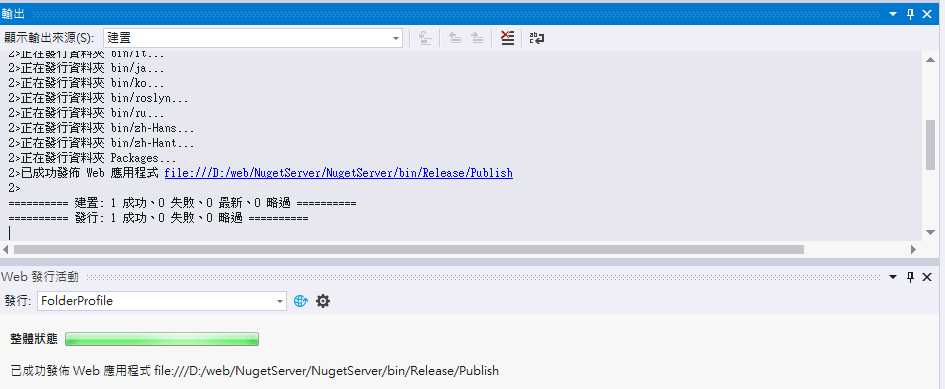Open window position menu of Web 發行活動
This screenshot has height=389, width=945.
894,276
